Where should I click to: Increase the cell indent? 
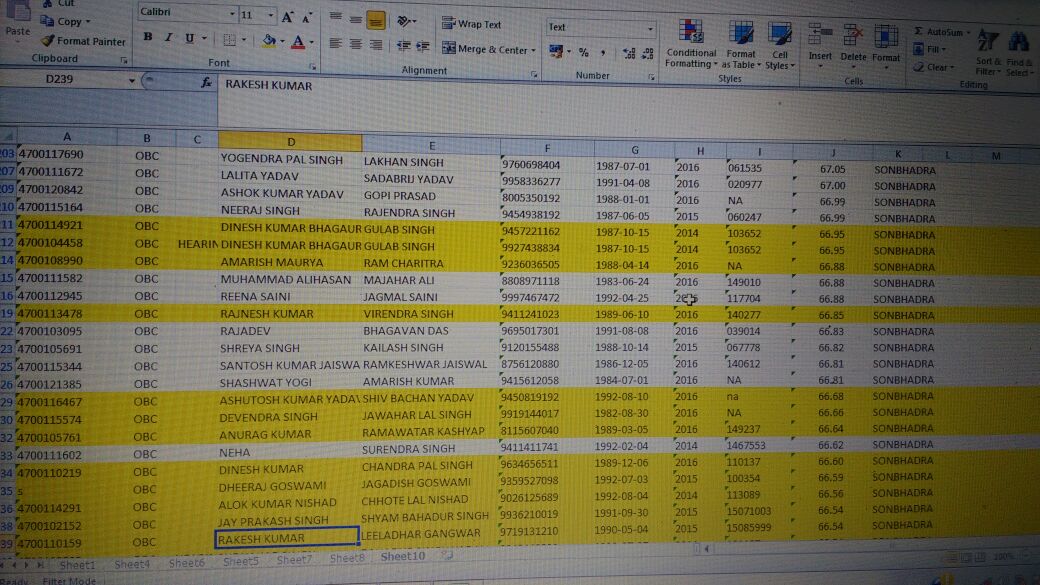coord(422,46)
